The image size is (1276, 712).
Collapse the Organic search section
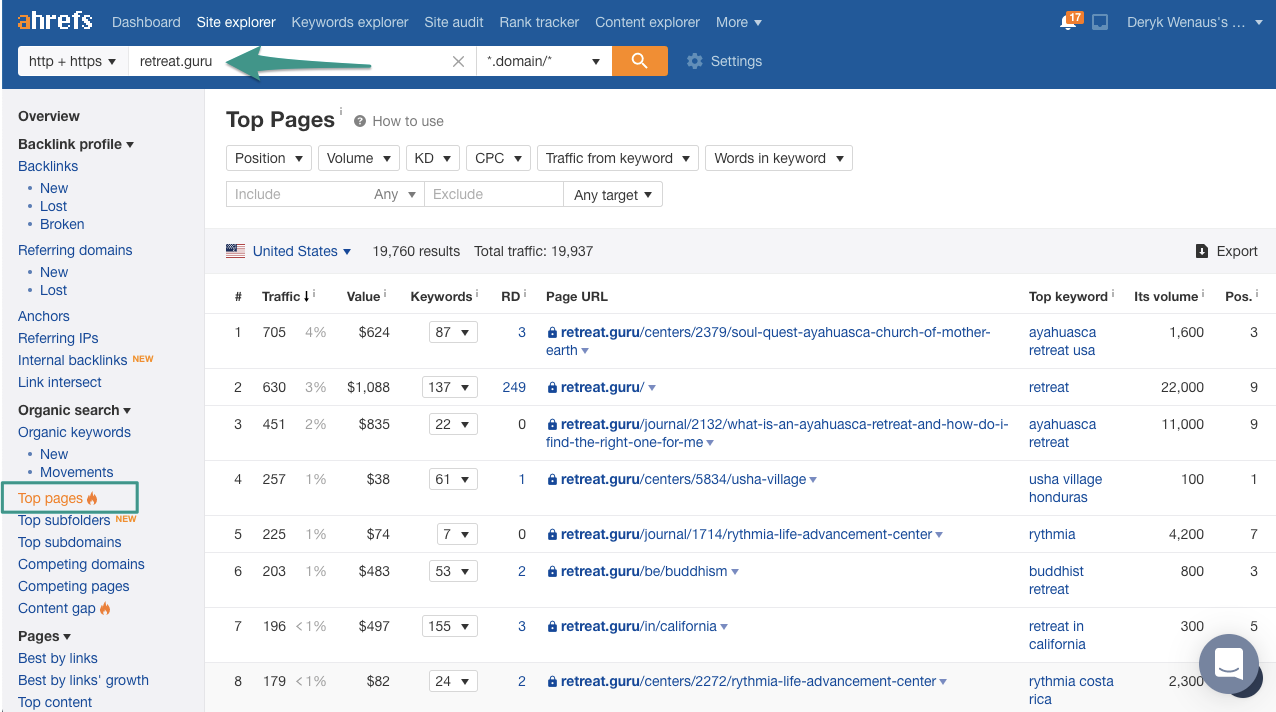[x=75, y=410]
